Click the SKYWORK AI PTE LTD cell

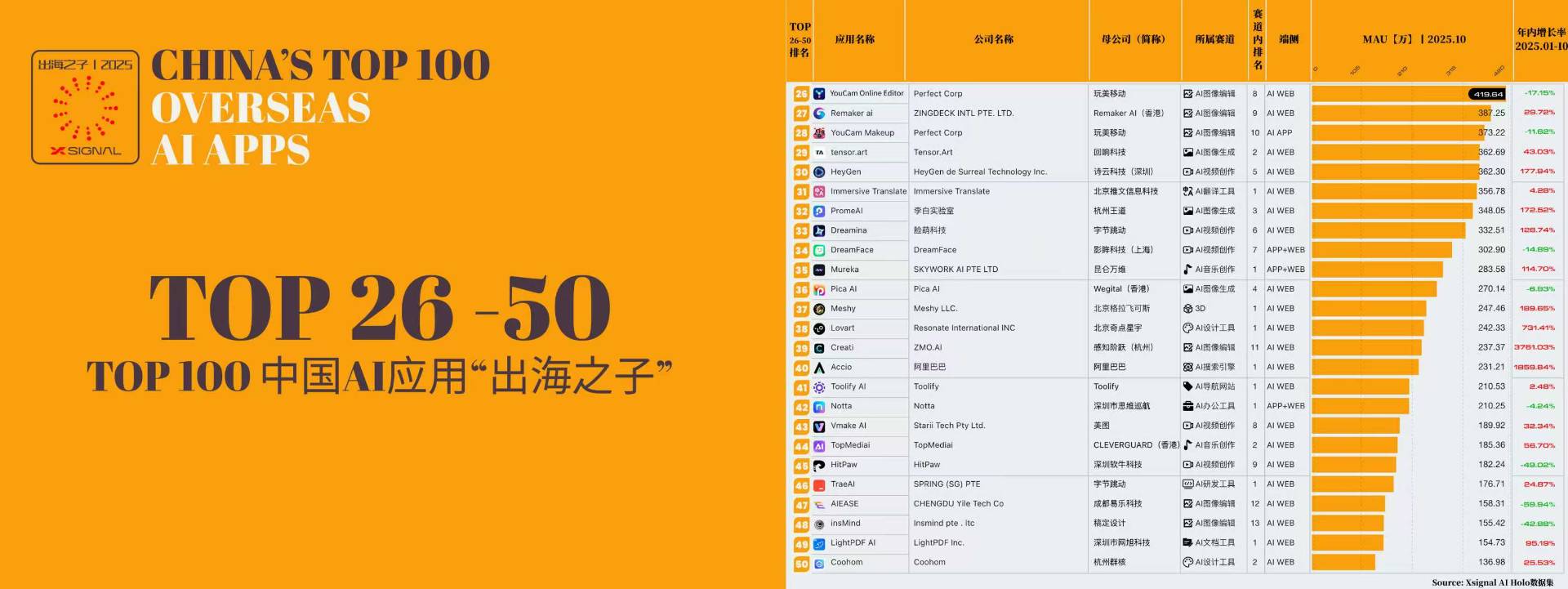point(955,270)
